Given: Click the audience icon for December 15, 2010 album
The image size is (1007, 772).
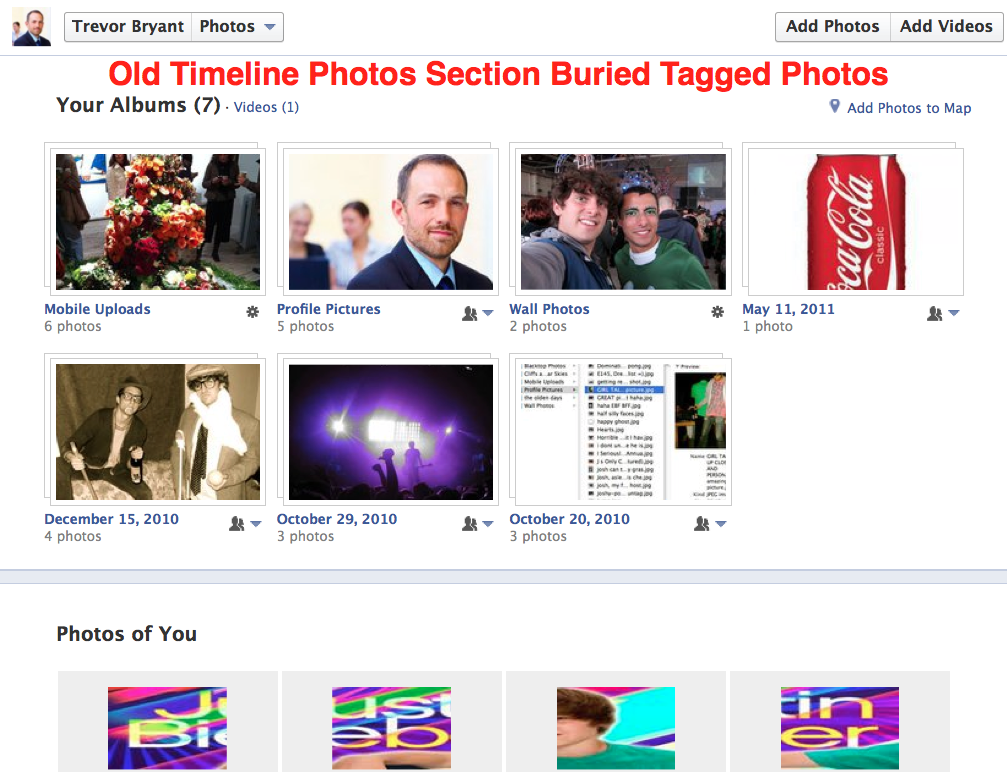Looking at the screenshot, I should (x=237, y=523).
